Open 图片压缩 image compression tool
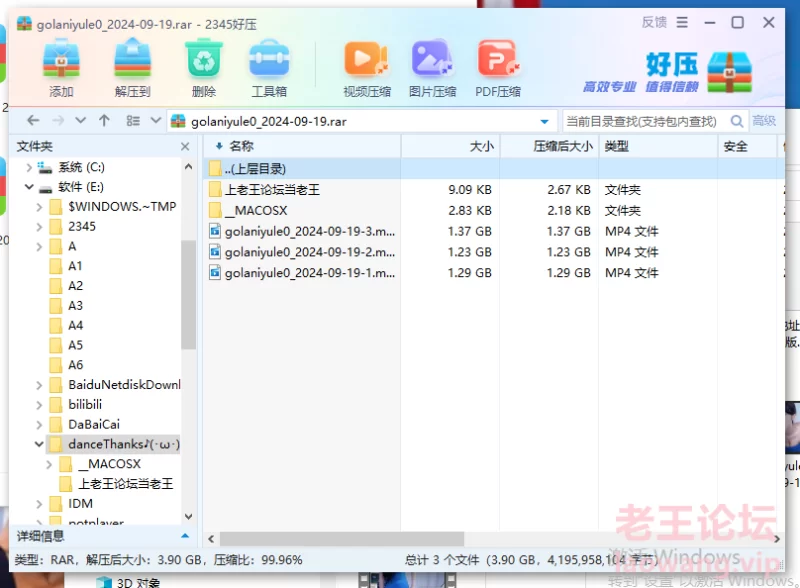This screenshot has height=588, width=800. [x=432, y=69]
